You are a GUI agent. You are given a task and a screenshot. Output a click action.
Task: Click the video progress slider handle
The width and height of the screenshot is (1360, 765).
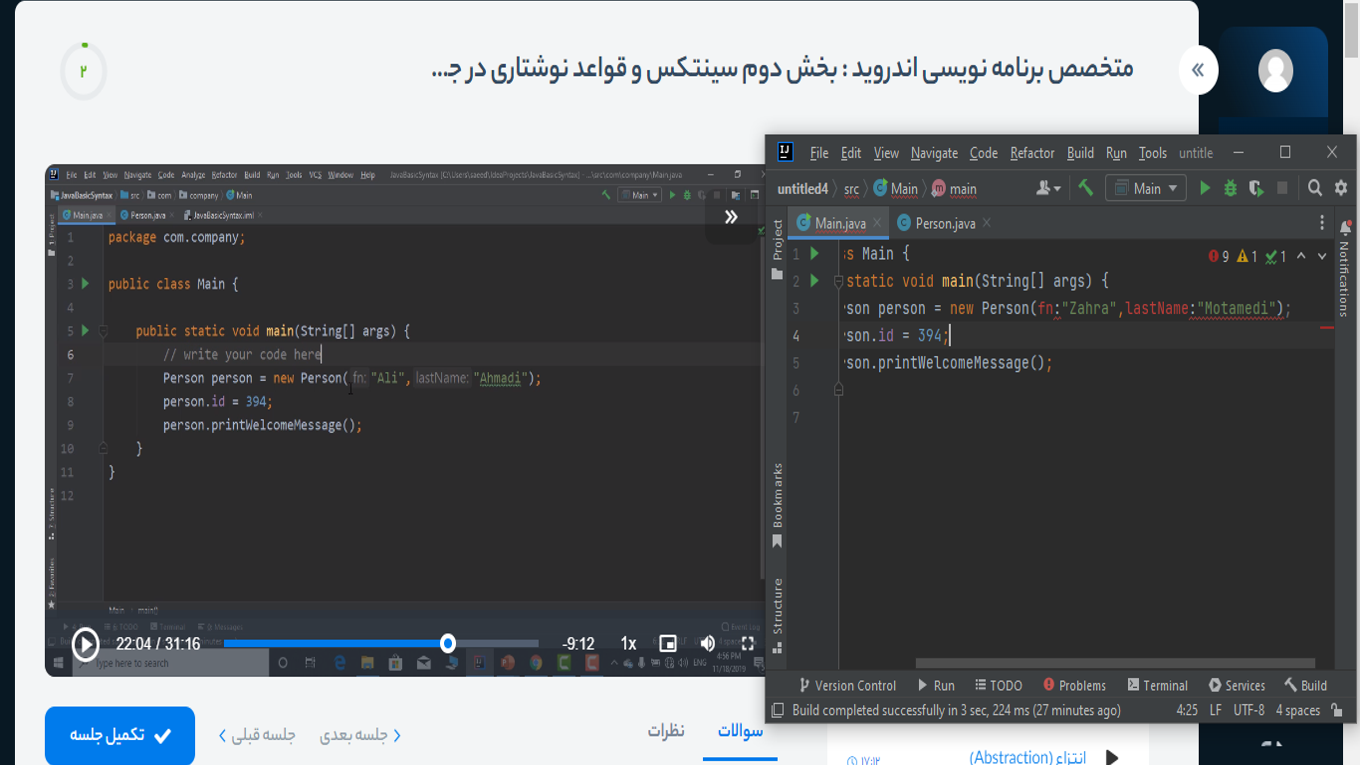click(448, 643)
